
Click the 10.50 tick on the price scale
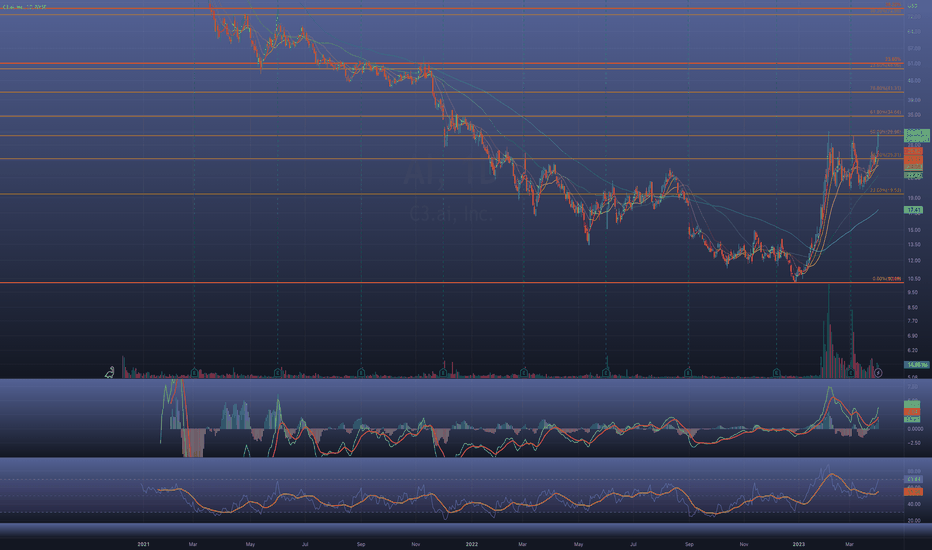[913, 278]
